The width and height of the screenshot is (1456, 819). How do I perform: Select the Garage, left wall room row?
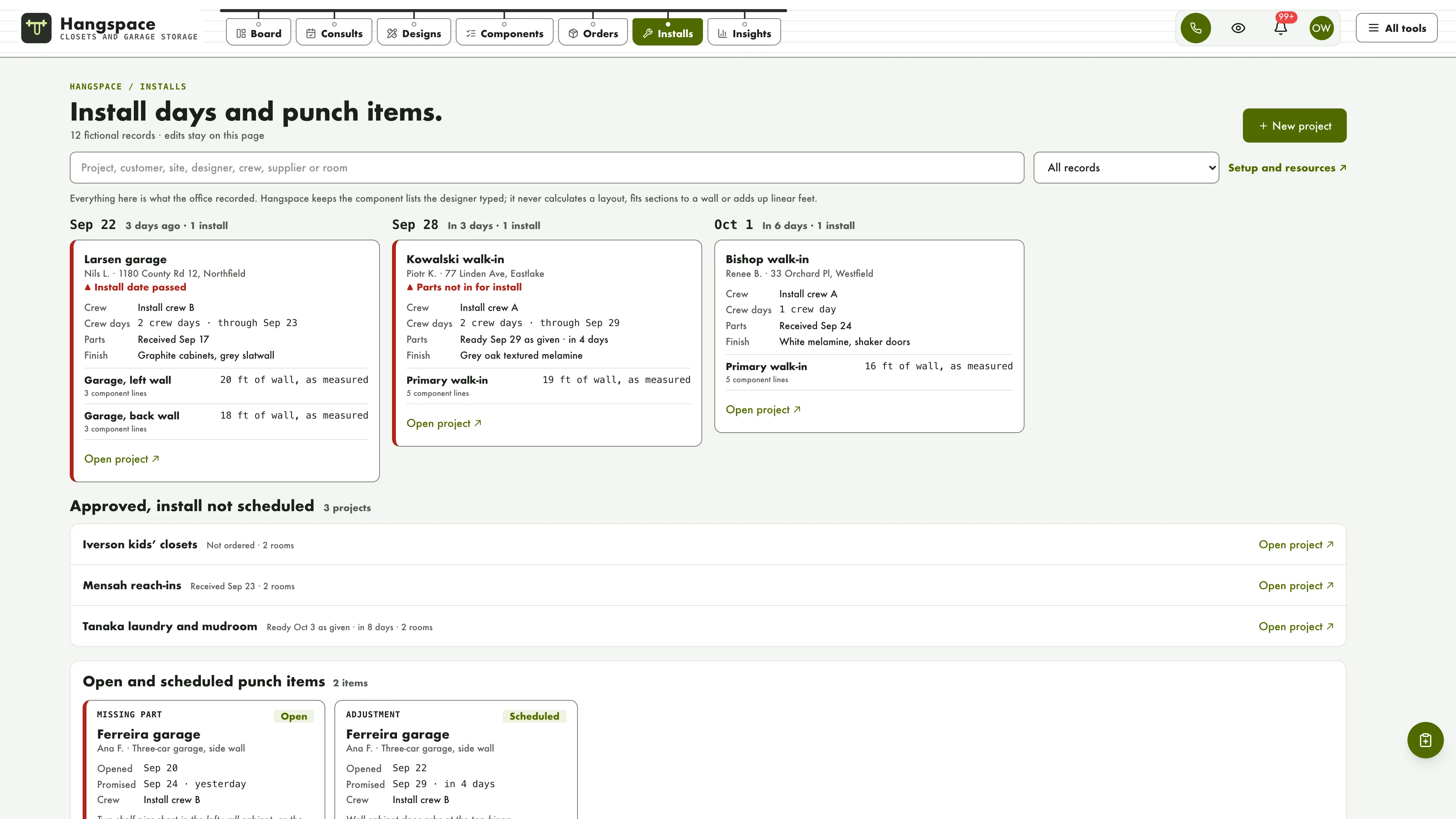coord(226,386)
